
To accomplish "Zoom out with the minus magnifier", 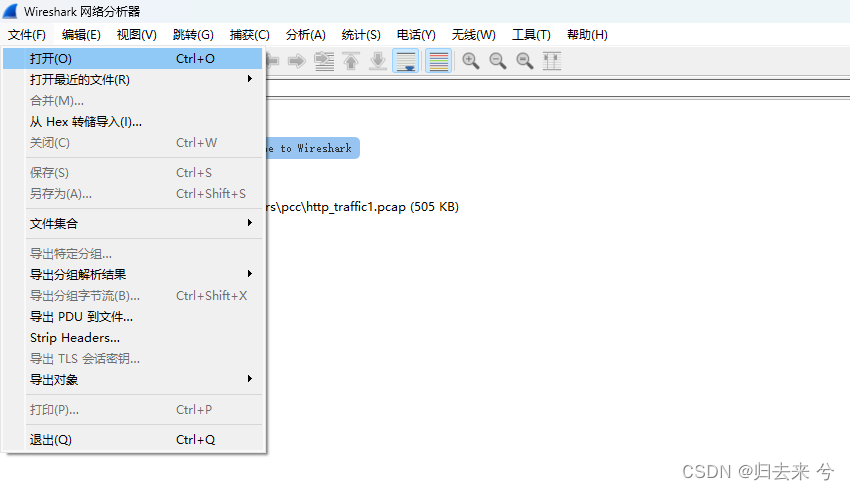I will 498,61.
